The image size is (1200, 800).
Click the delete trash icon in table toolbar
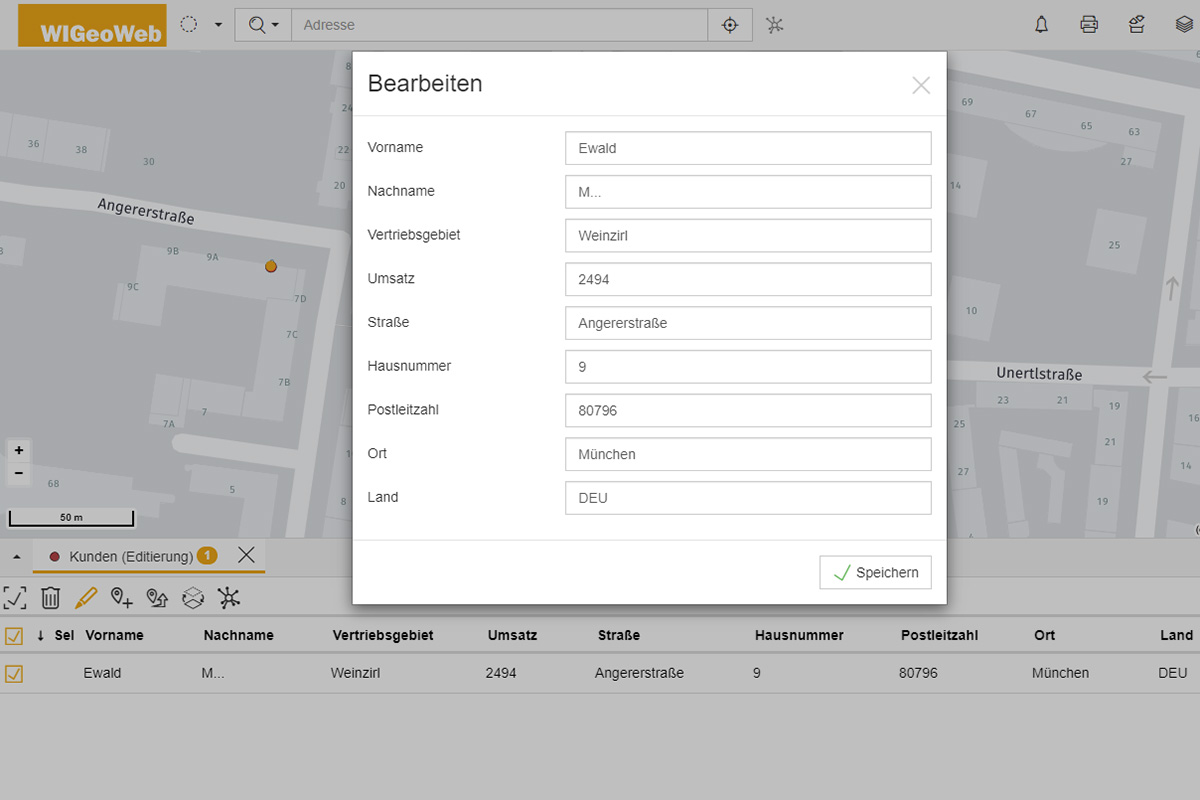click(51, 598)
